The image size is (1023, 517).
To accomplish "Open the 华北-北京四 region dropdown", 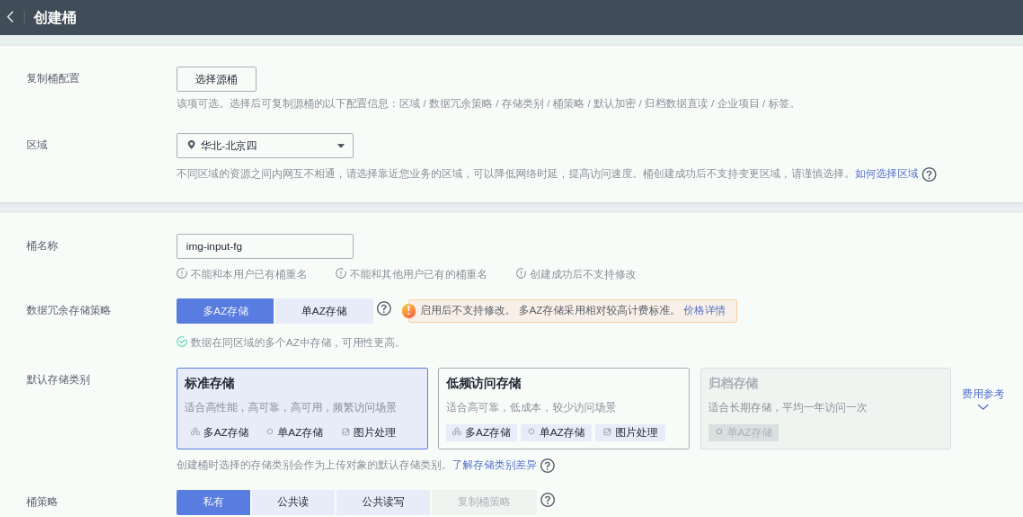I will 264,146.
